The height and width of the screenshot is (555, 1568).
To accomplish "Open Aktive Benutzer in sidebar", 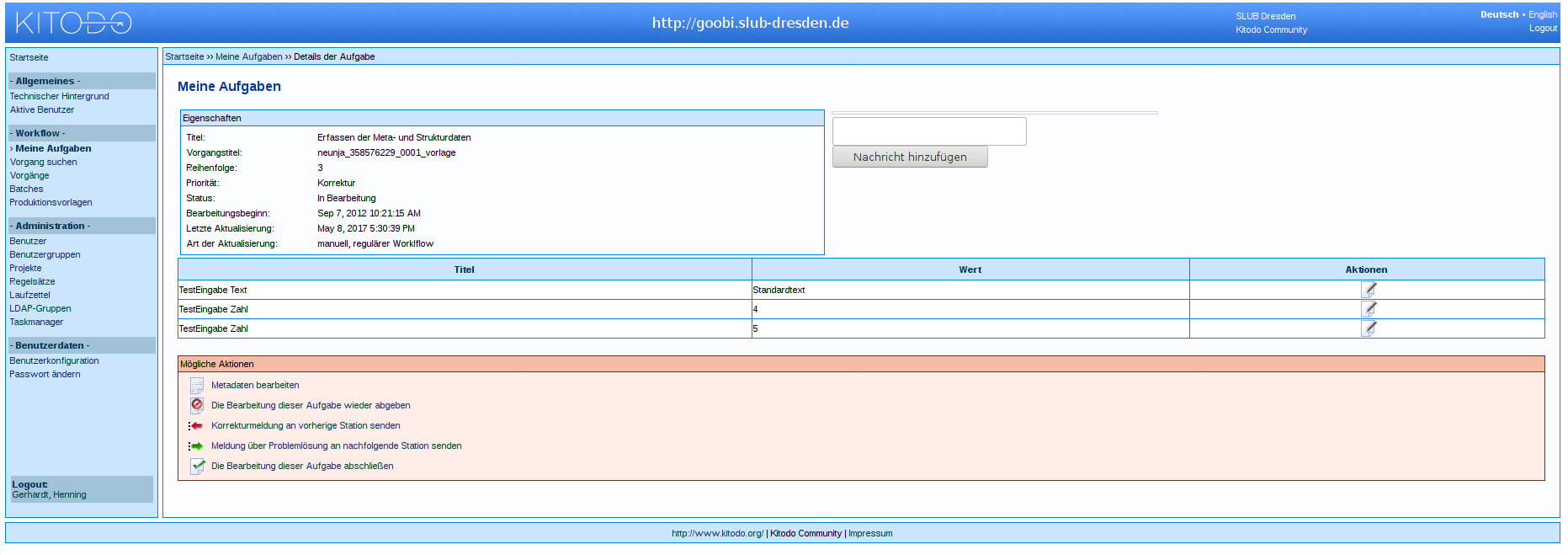I will point(42,109).
